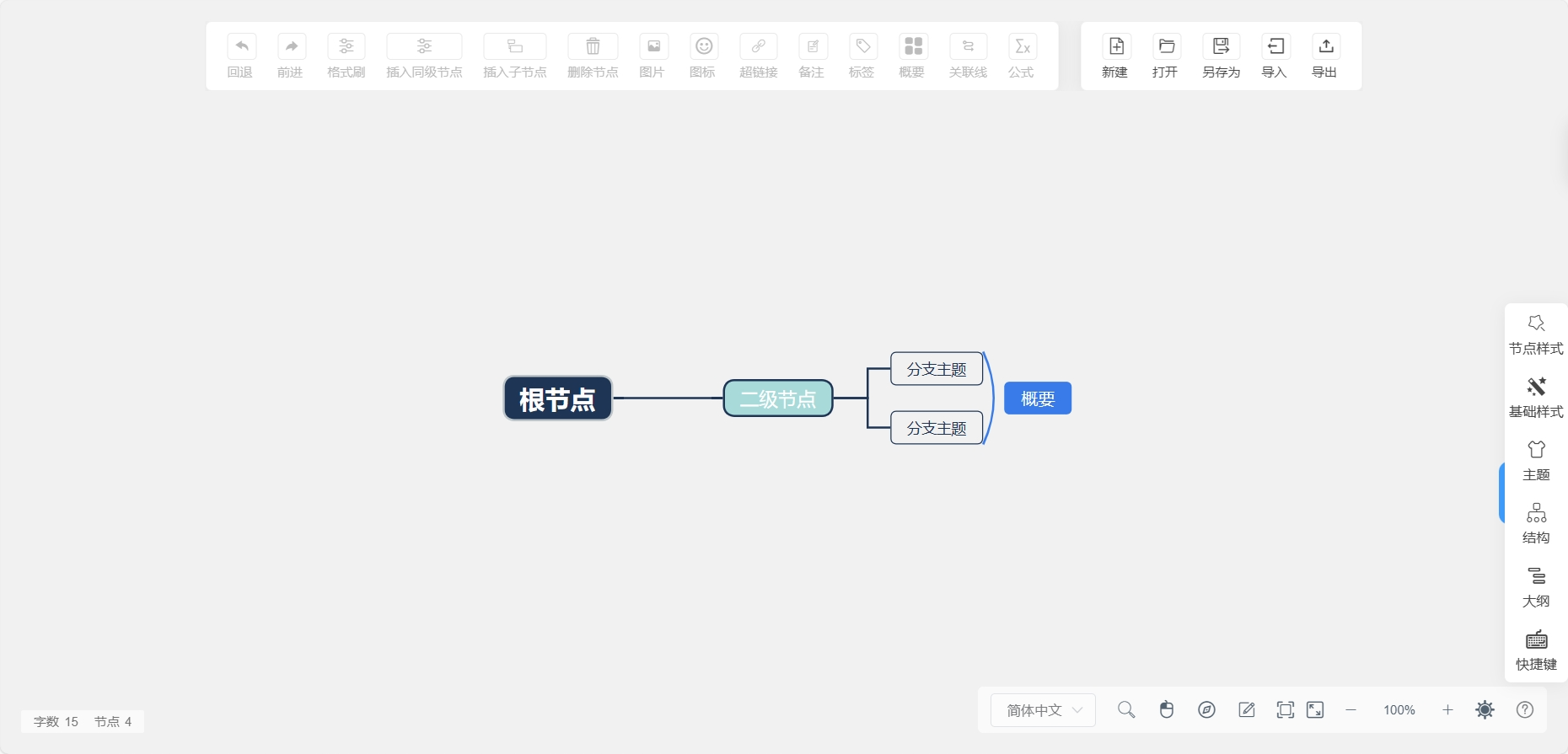The width and height of the screenshot is (1568, 754).
Task: Select the blue 概要 summary node
Action: pyautogui.click(x=1038, y=398)
